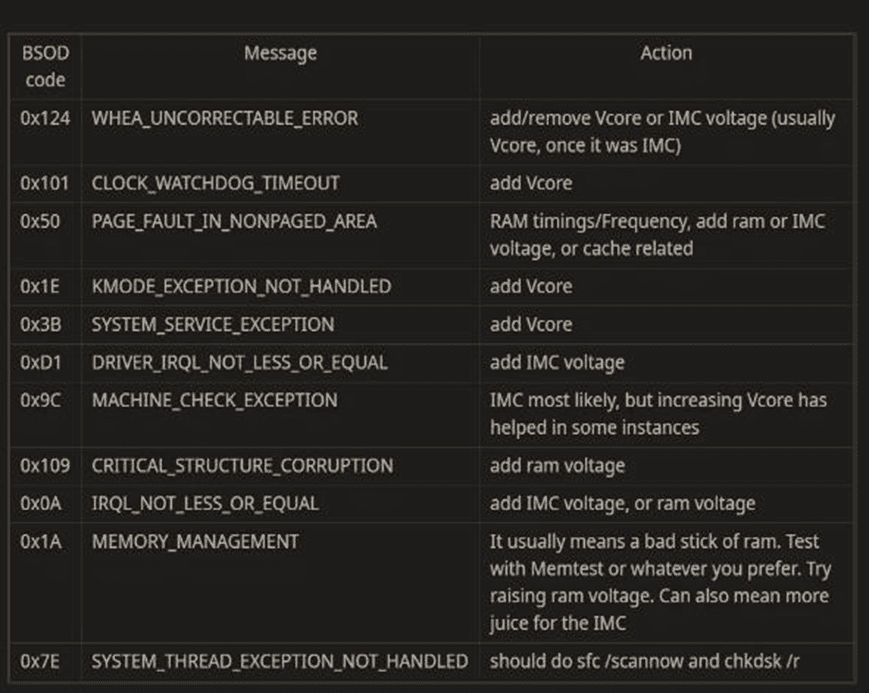
Task: Click the WHEA_UNCORRECTABLE_ERROR message cell
Action: [225, 119]
